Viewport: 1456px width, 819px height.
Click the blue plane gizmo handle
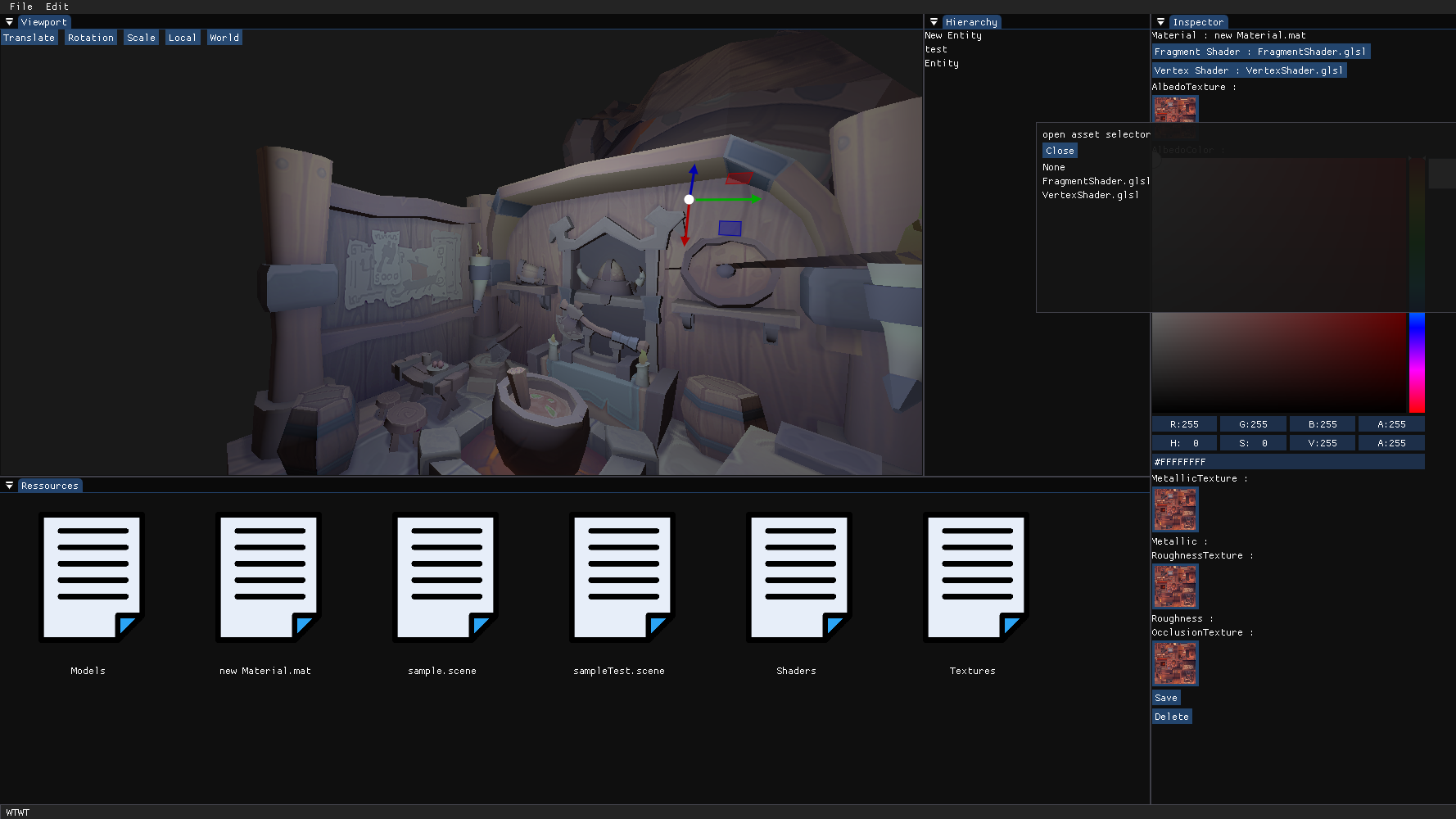pos(730,229)
